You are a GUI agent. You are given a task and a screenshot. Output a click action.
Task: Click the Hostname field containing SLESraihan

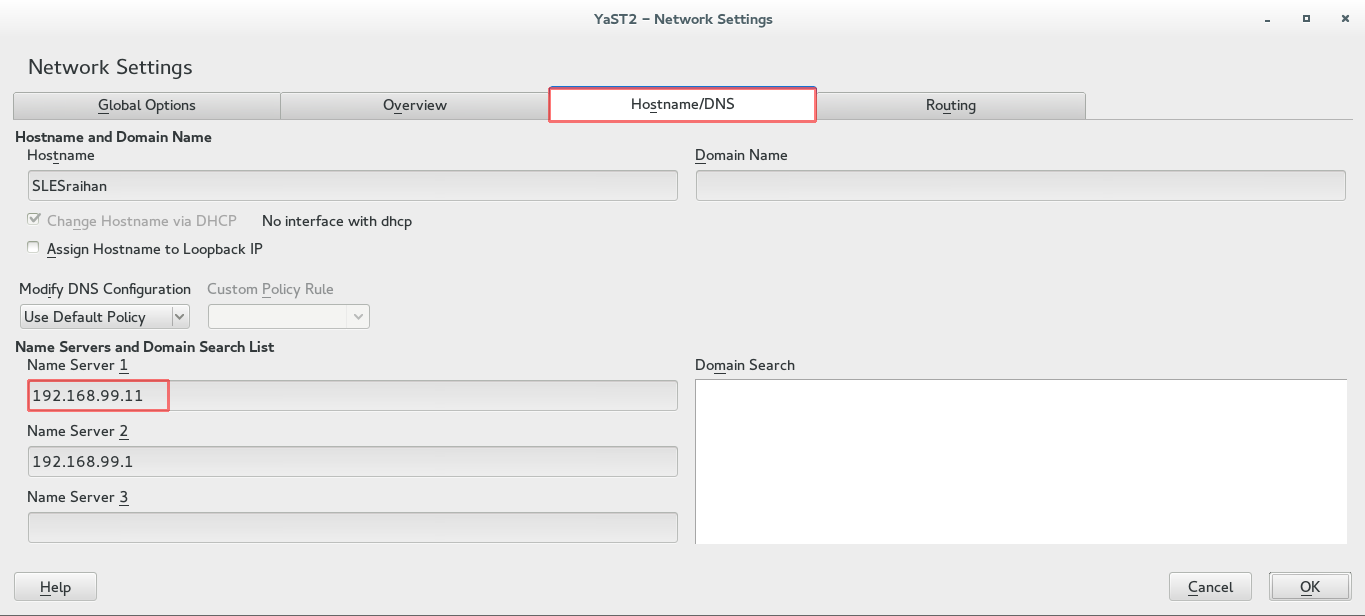tap(353, 185)
